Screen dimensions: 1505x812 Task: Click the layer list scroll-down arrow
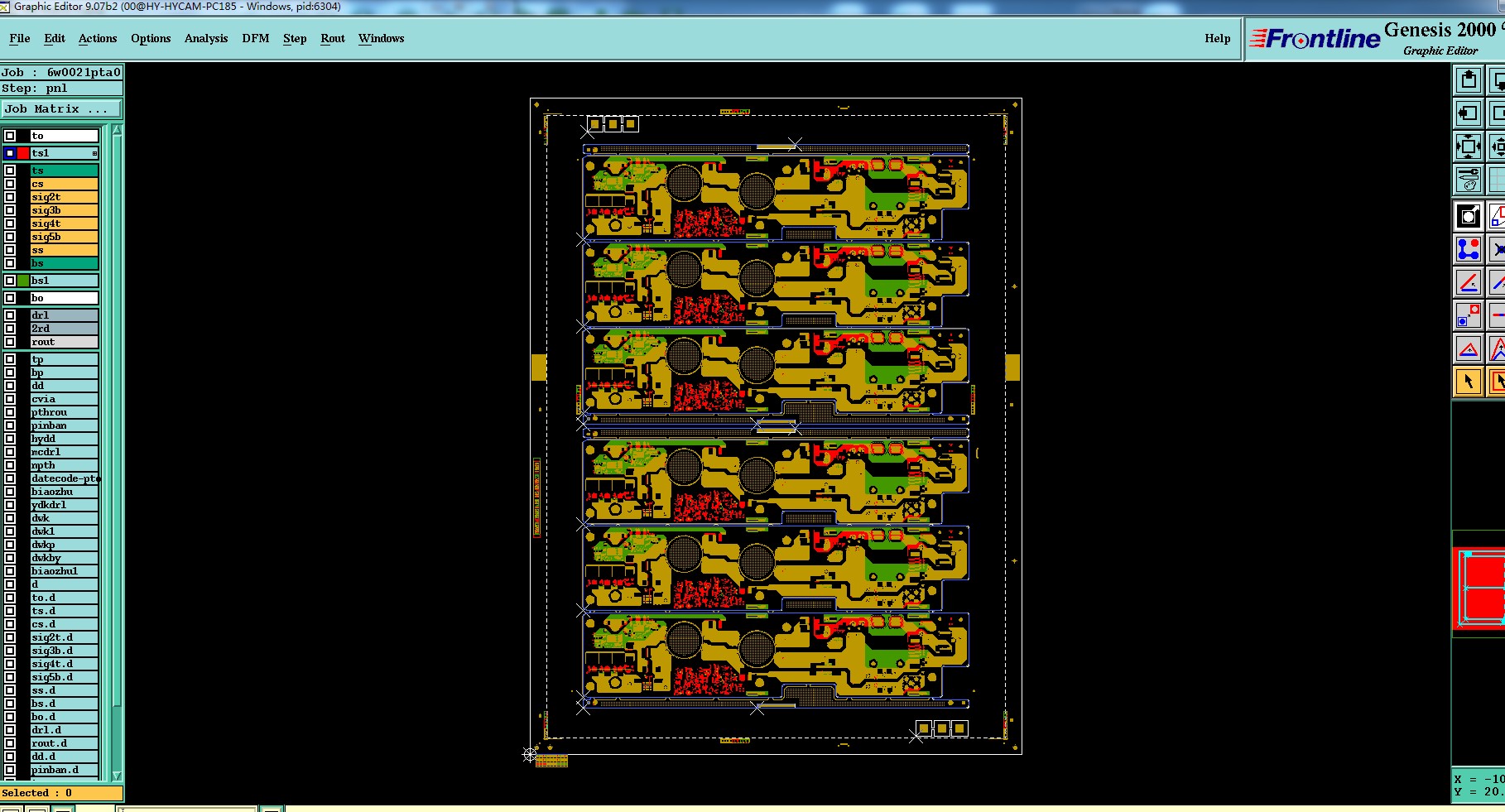coord(117,776)
